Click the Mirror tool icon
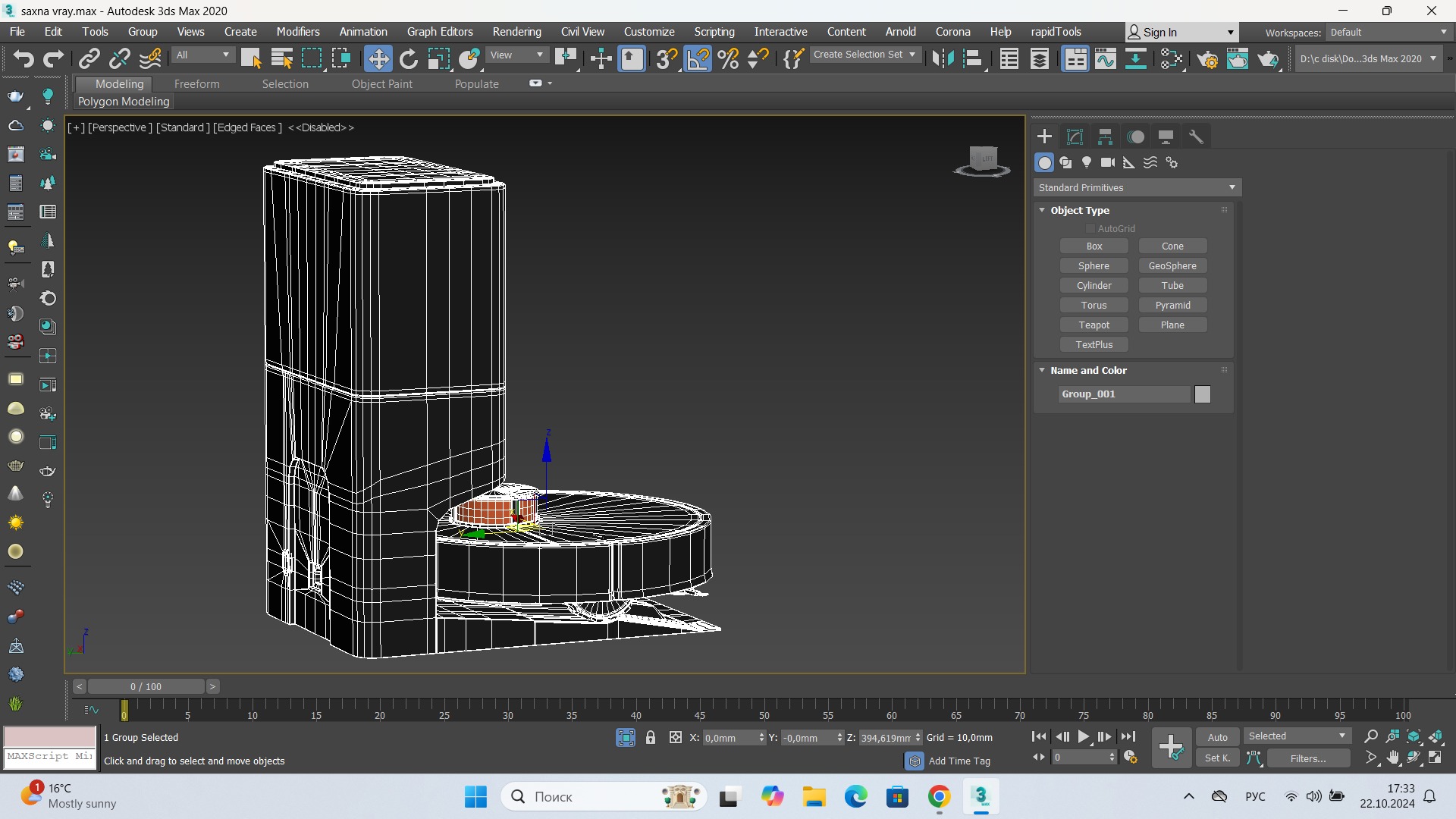Image resolution: width=1456 pixels, height=819 pixels. (943, 58)
